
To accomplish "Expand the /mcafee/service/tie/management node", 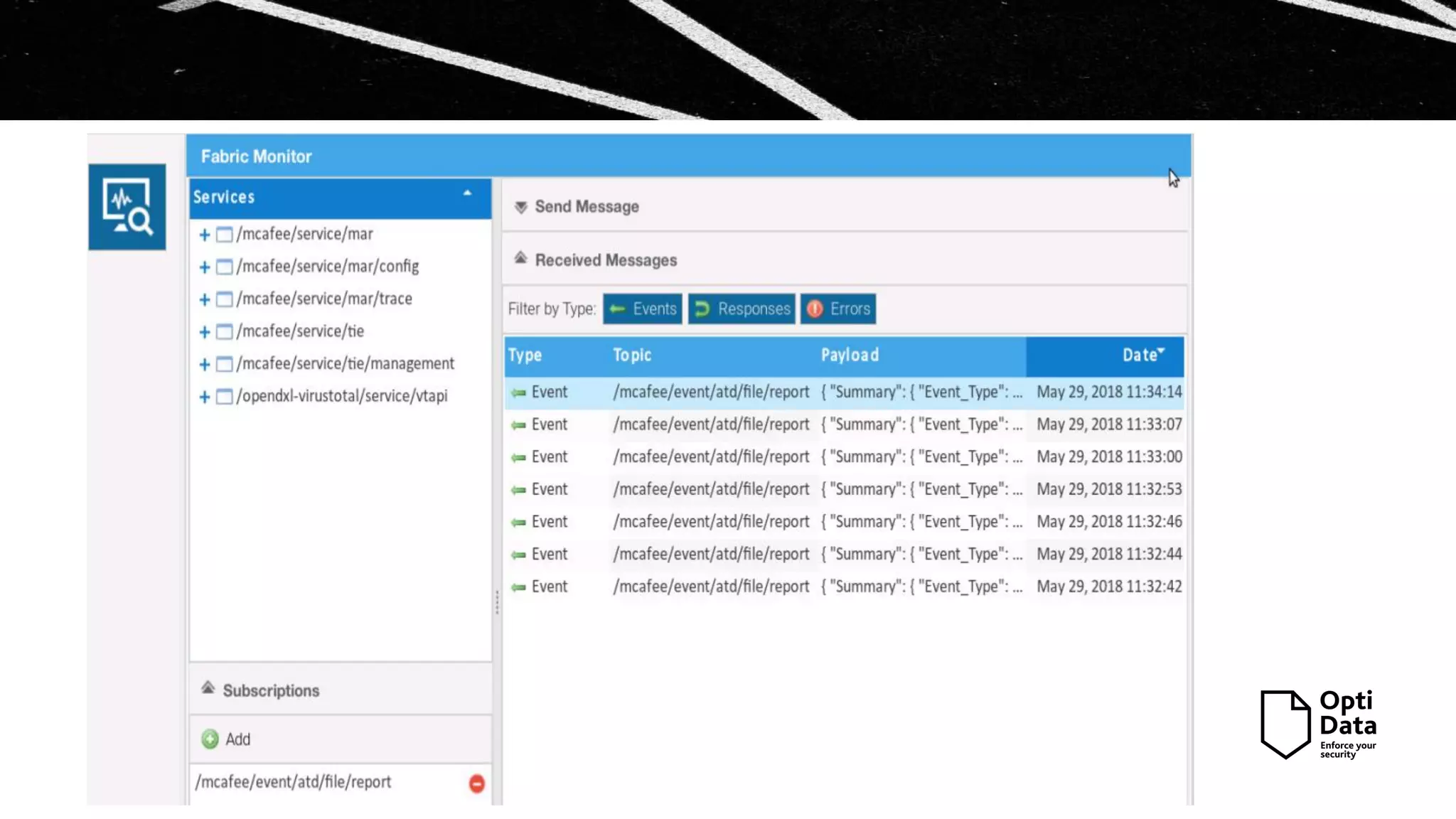I will 205,365.
